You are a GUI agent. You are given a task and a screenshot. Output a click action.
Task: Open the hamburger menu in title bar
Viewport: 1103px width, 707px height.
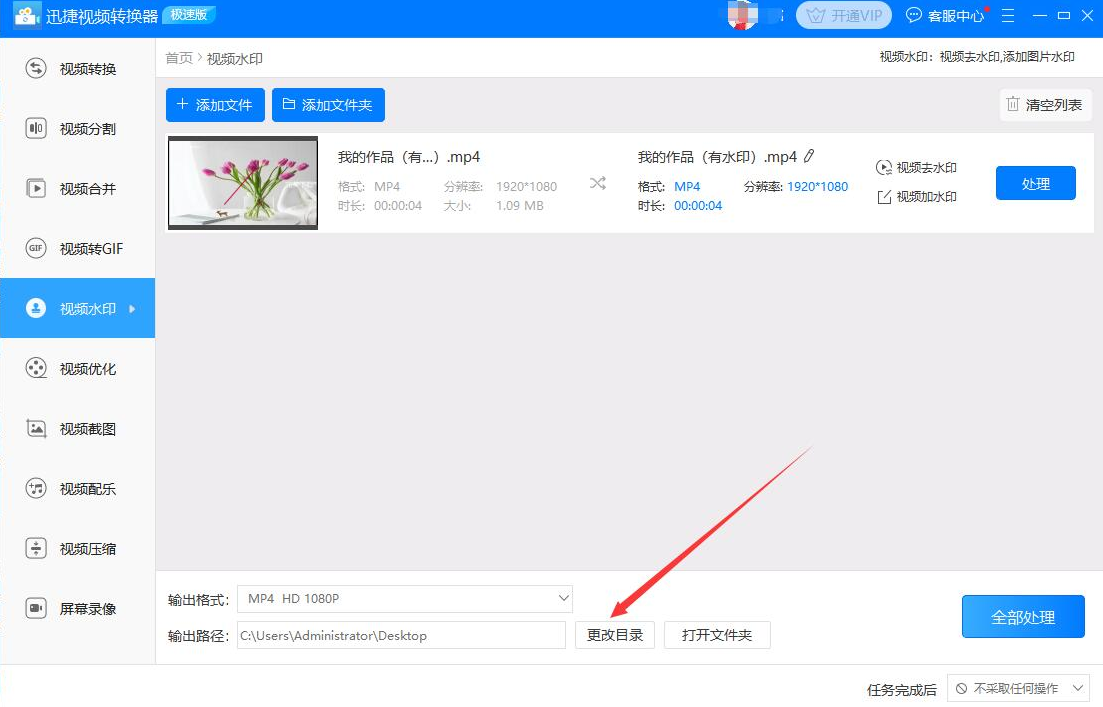1008,15
